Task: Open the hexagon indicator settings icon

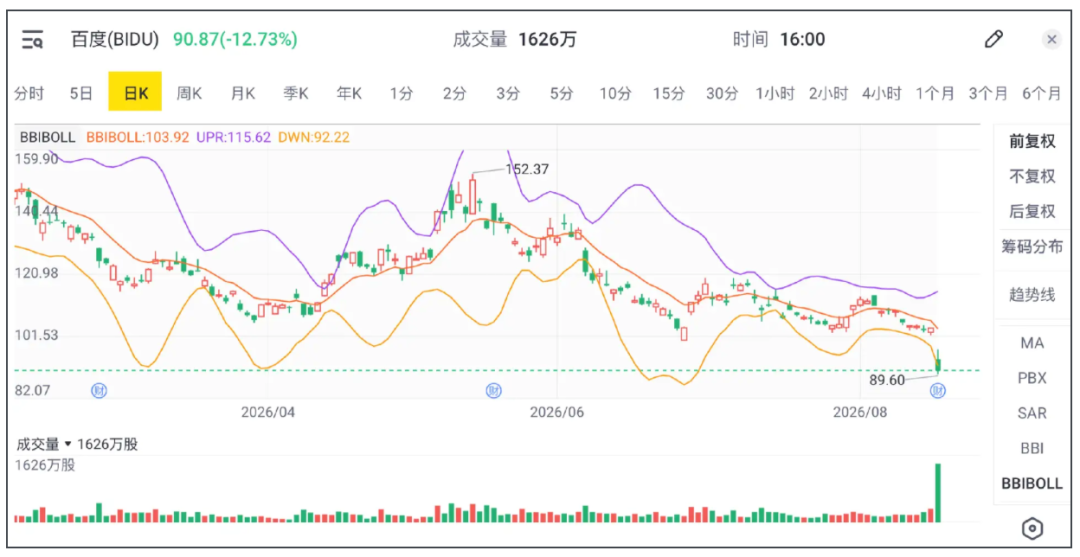Action: [x=1032, y=529]
